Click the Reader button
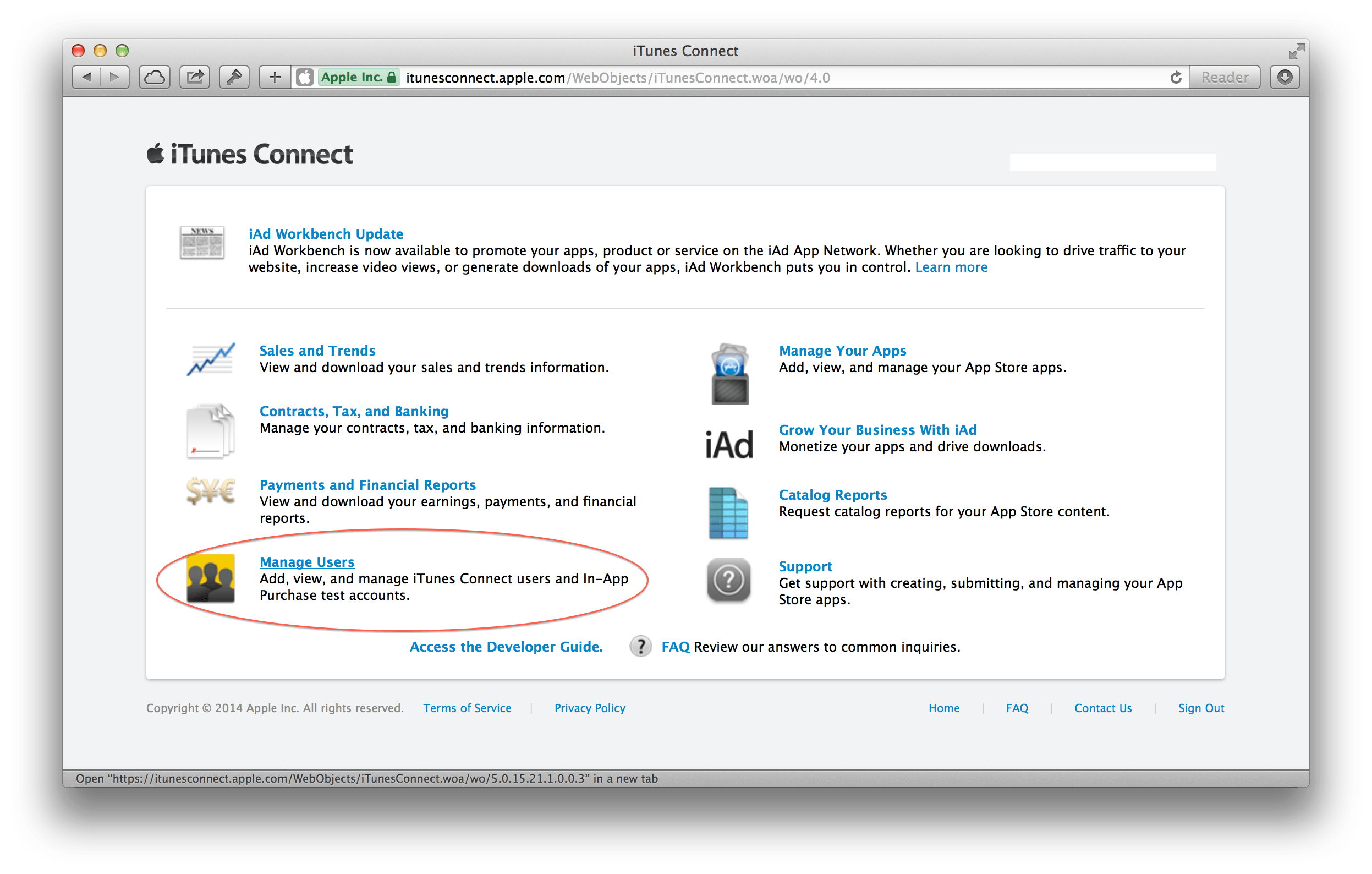Image resolution: width=1372 pixels, height=874 pixels. [x=1225, y=78]
